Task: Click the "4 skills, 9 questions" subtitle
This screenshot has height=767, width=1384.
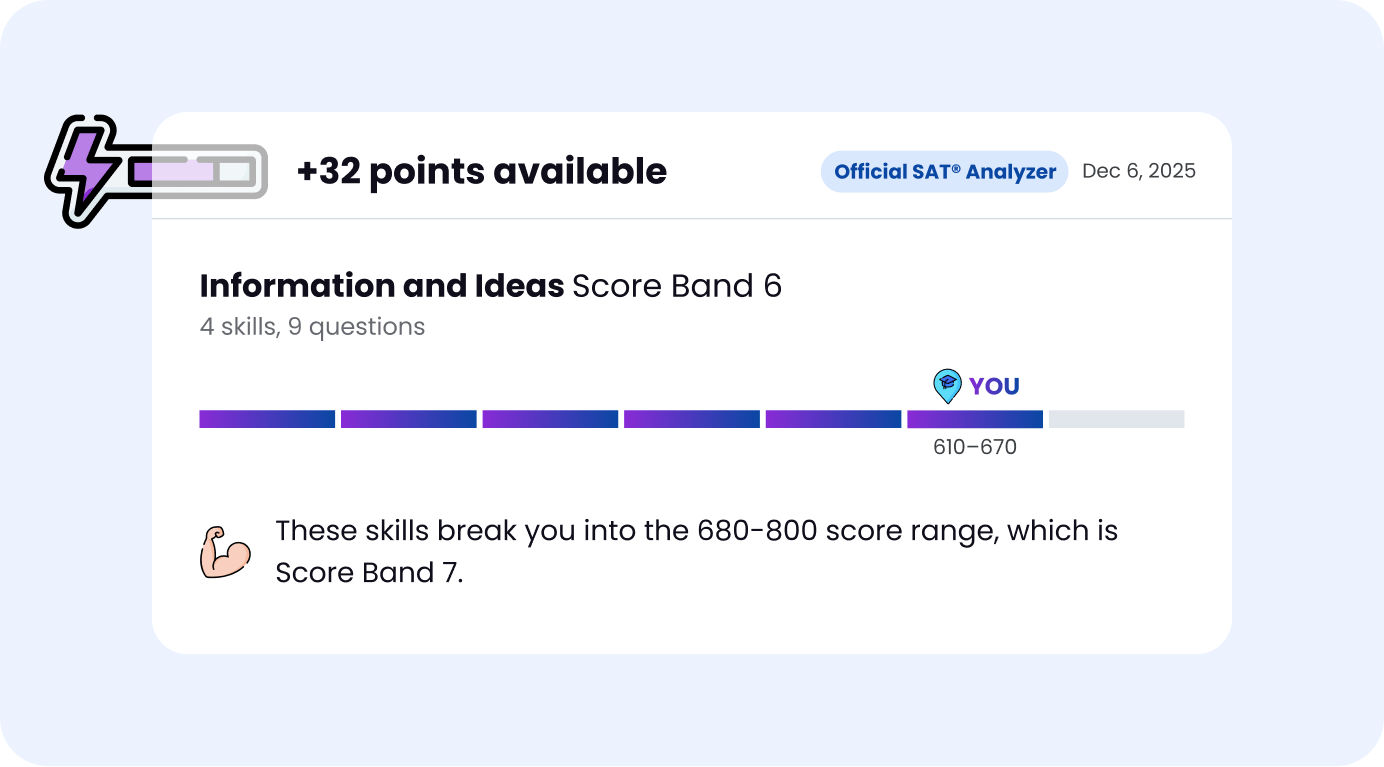Action: (312, 327)
